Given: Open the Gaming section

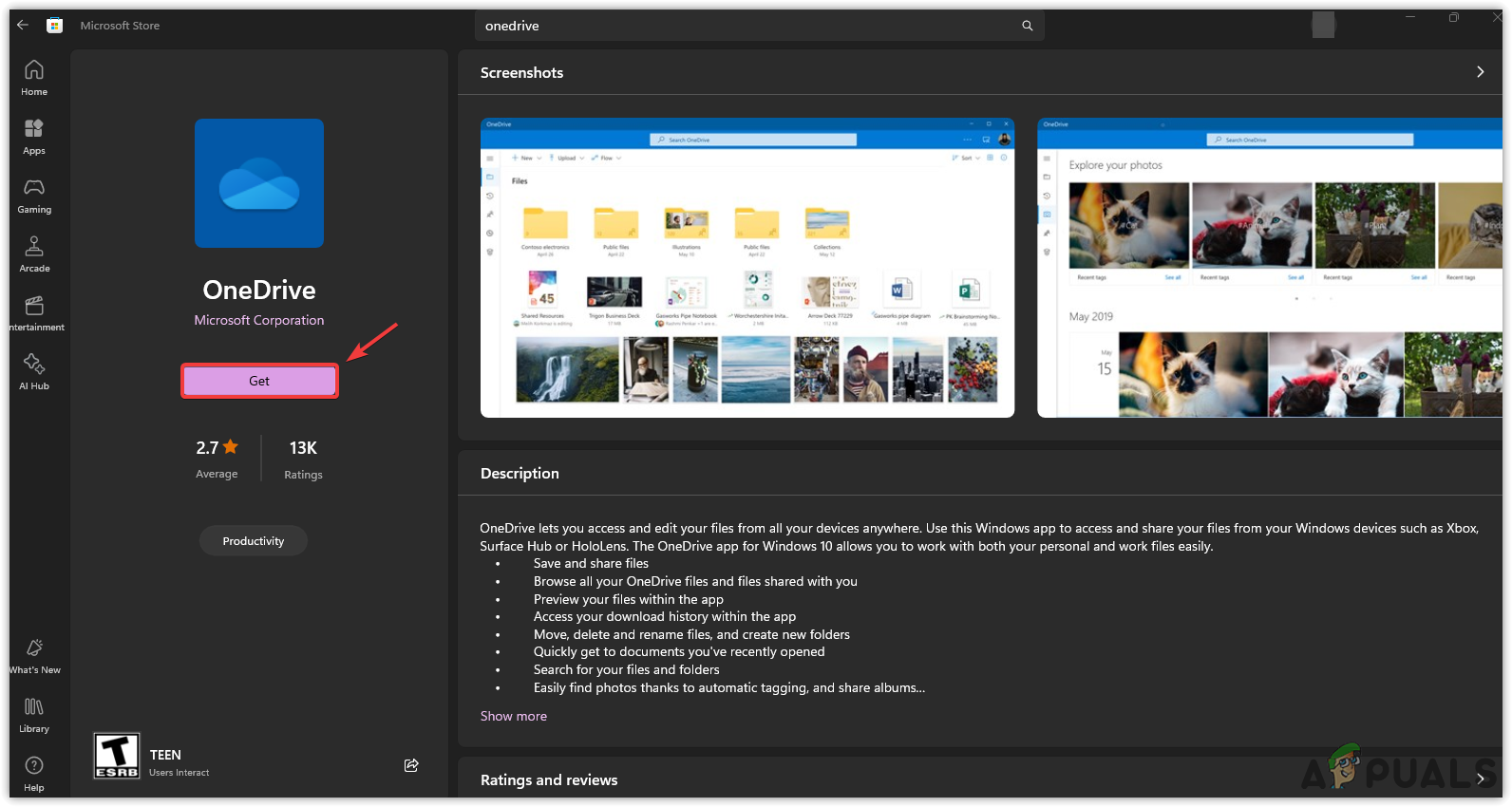Looking at the screenshot, I should tap(34, 196).
